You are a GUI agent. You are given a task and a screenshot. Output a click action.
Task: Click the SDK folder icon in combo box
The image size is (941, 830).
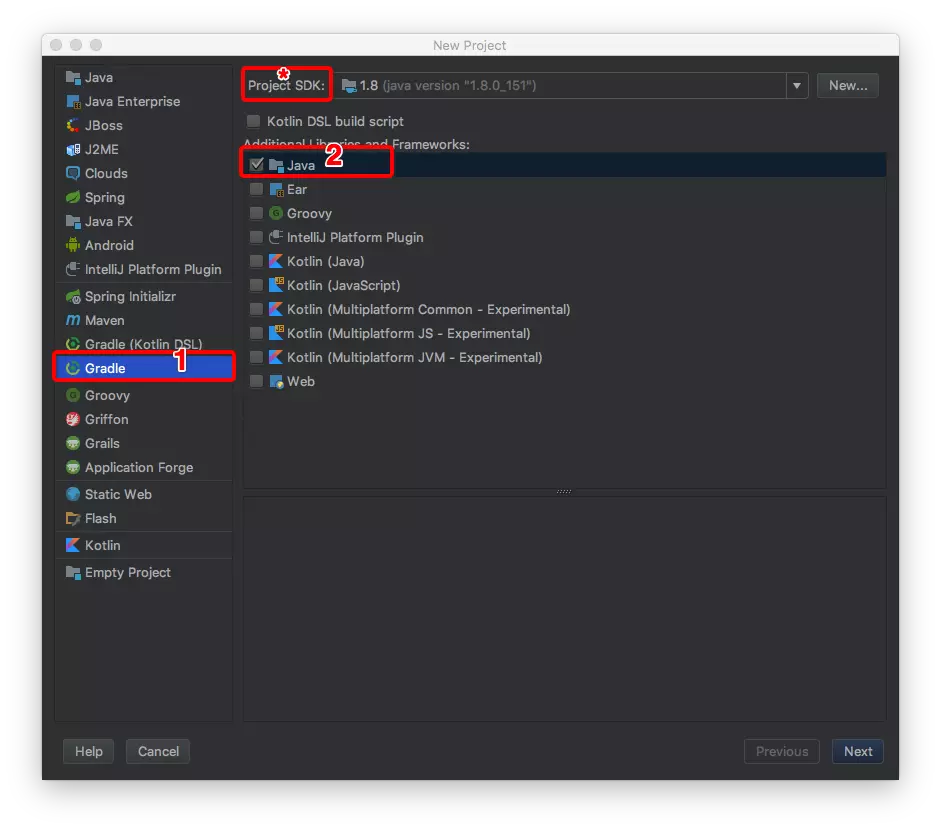pos(349,86)
